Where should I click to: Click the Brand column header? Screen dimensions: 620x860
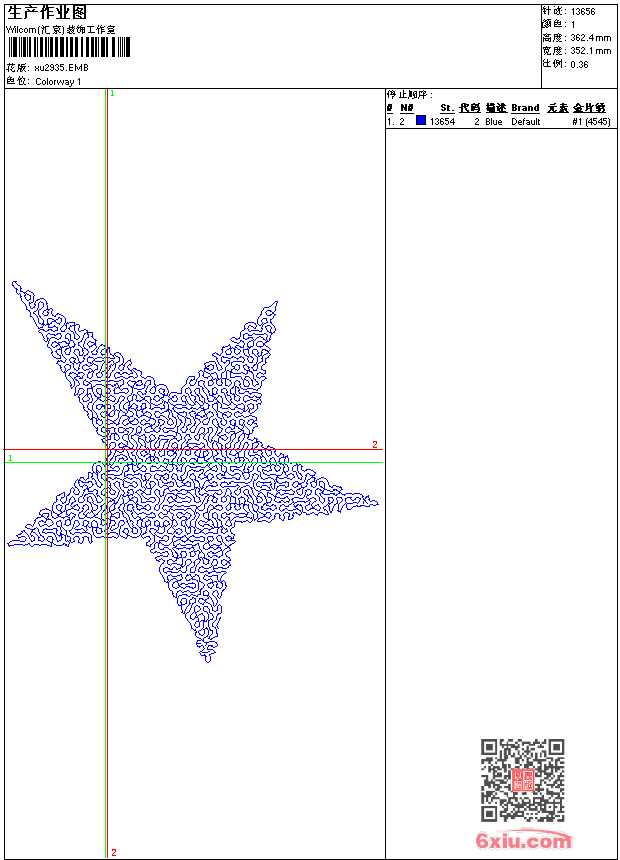click(x=525, y=108)
